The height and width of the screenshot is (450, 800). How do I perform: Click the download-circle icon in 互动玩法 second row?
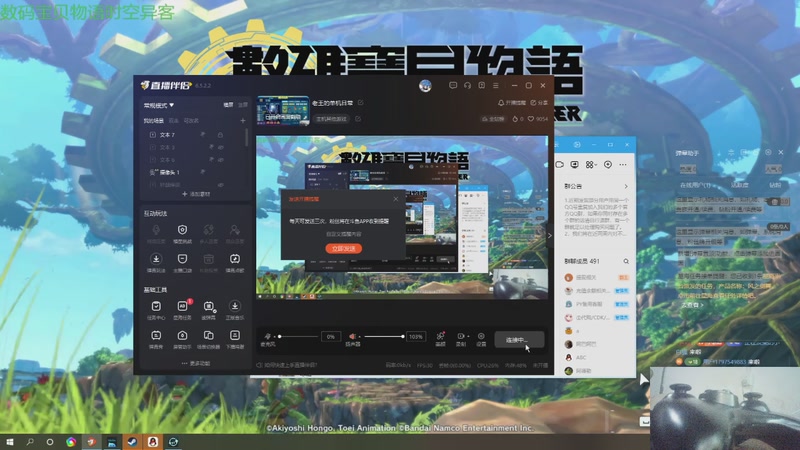[x=156, y=259]
